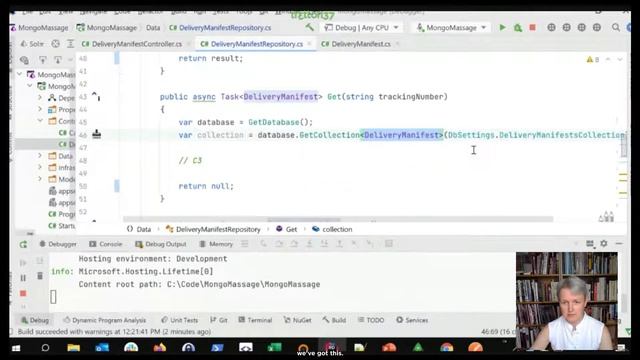Open the Memory tab in debug panel
640x360 pixels.
pos(216,244)
